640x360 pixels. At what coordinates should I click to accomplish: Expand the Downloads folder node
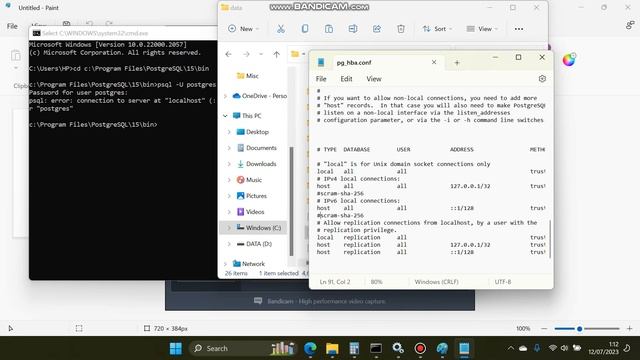229,164
